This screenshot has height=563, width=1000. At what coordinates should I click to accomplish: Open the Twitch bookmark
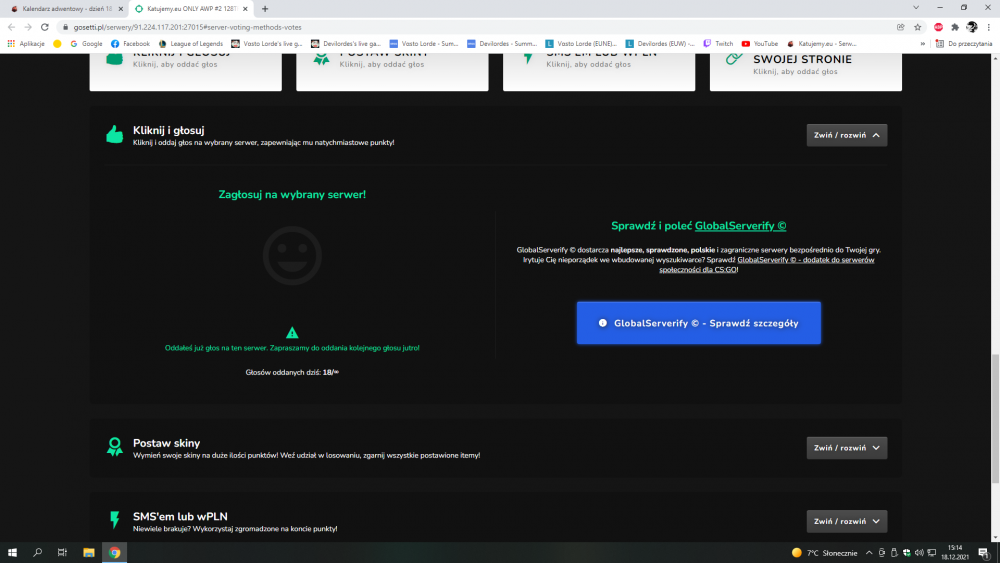pos(718,43)
